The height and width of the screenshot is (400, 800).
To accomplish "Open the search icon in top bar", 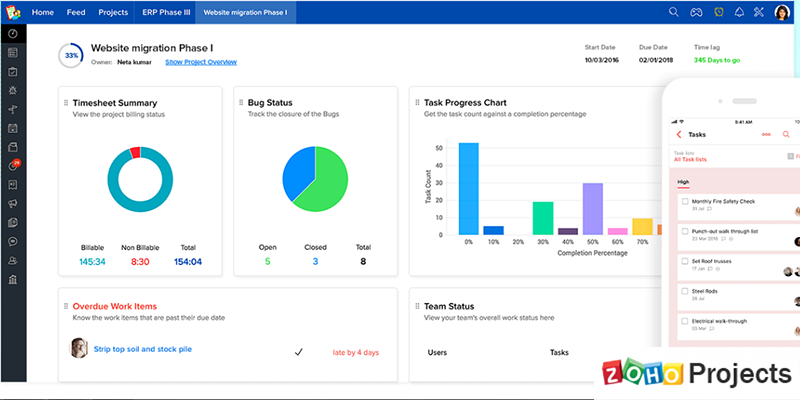I will [x=673, y=12].
